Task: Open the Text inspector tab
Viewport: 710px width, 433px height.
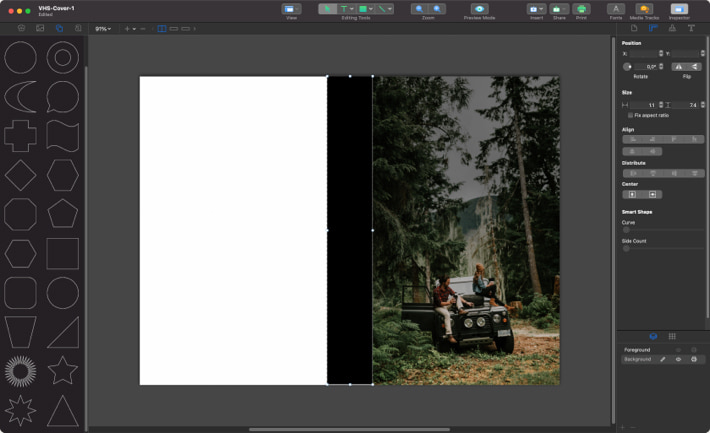Action: pyautogui.click(x=691, y=28)
